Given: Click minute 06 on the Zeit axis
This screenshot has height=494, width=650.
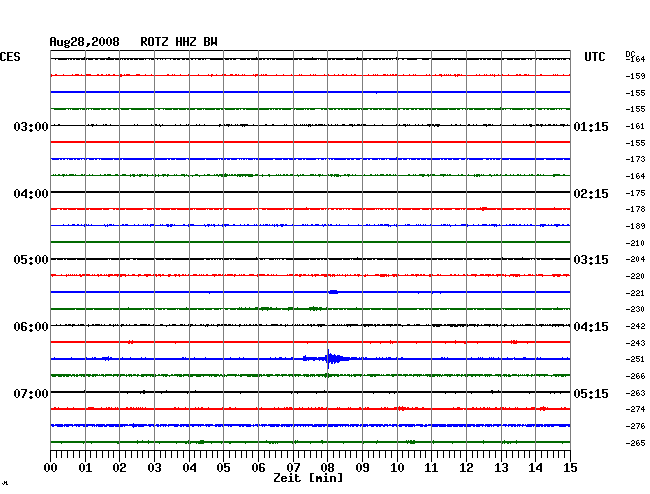Looking at the screenshot, I should [258, 468].
